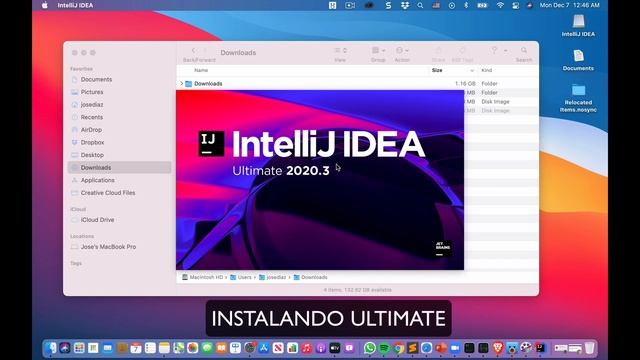Select Desktop in the Finder sidebar
640x360 pixels.
point(119,155)
